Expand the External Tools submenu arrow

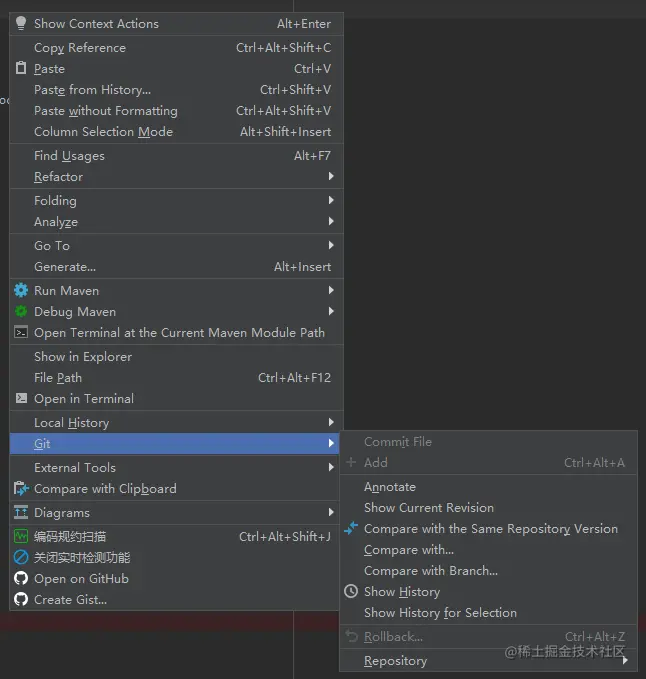[331, 467]
